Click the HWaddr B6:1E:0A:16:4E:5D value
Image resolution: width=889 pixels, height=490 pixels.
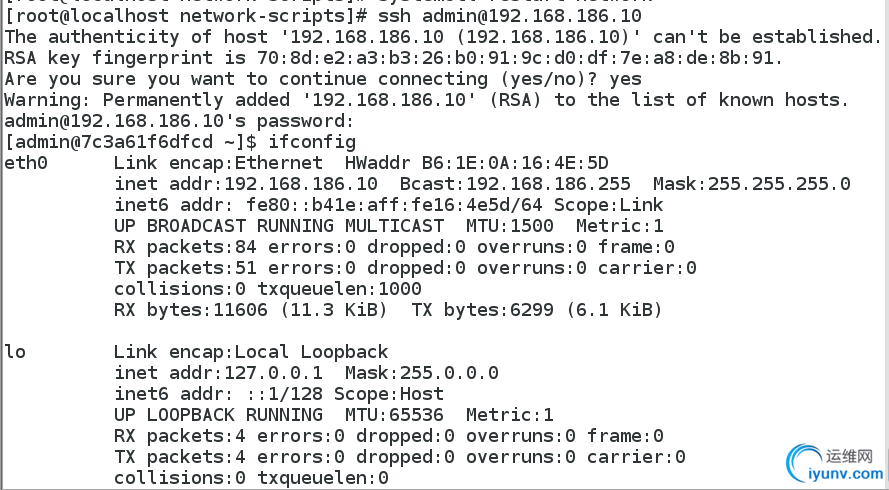(x=476, y=163)
